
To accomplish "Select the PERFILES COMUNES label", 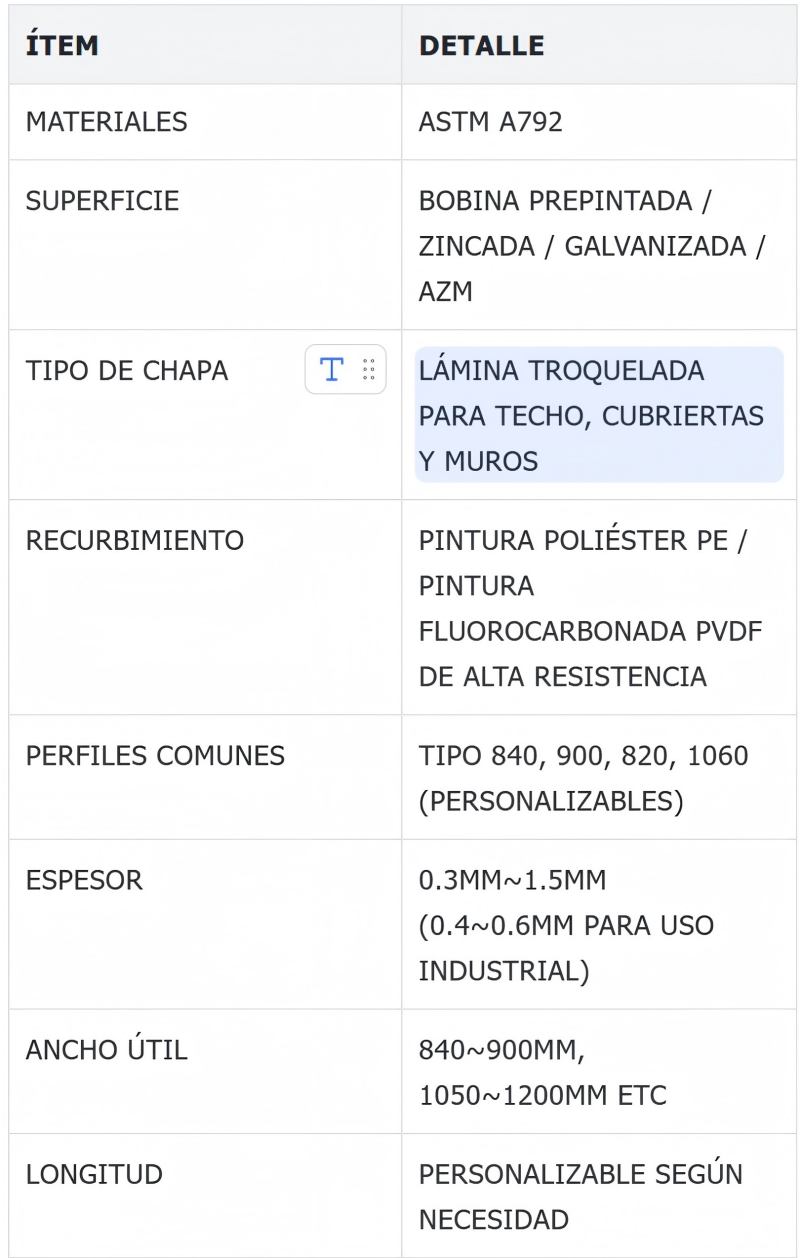I will click(x=155, y=756).
